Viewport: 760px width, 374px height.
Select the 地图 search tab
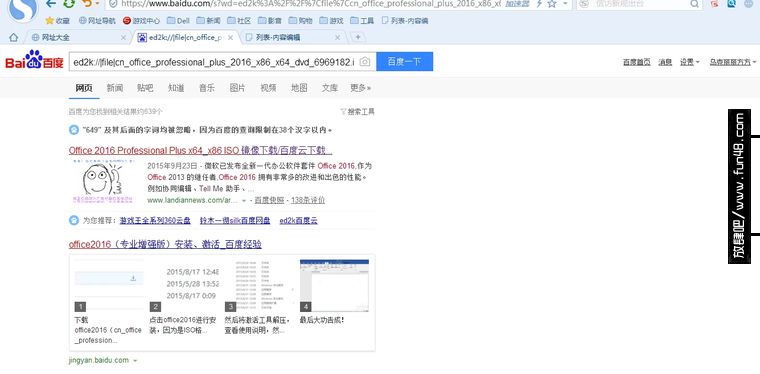pyautogui.click(x=299, y=88)
